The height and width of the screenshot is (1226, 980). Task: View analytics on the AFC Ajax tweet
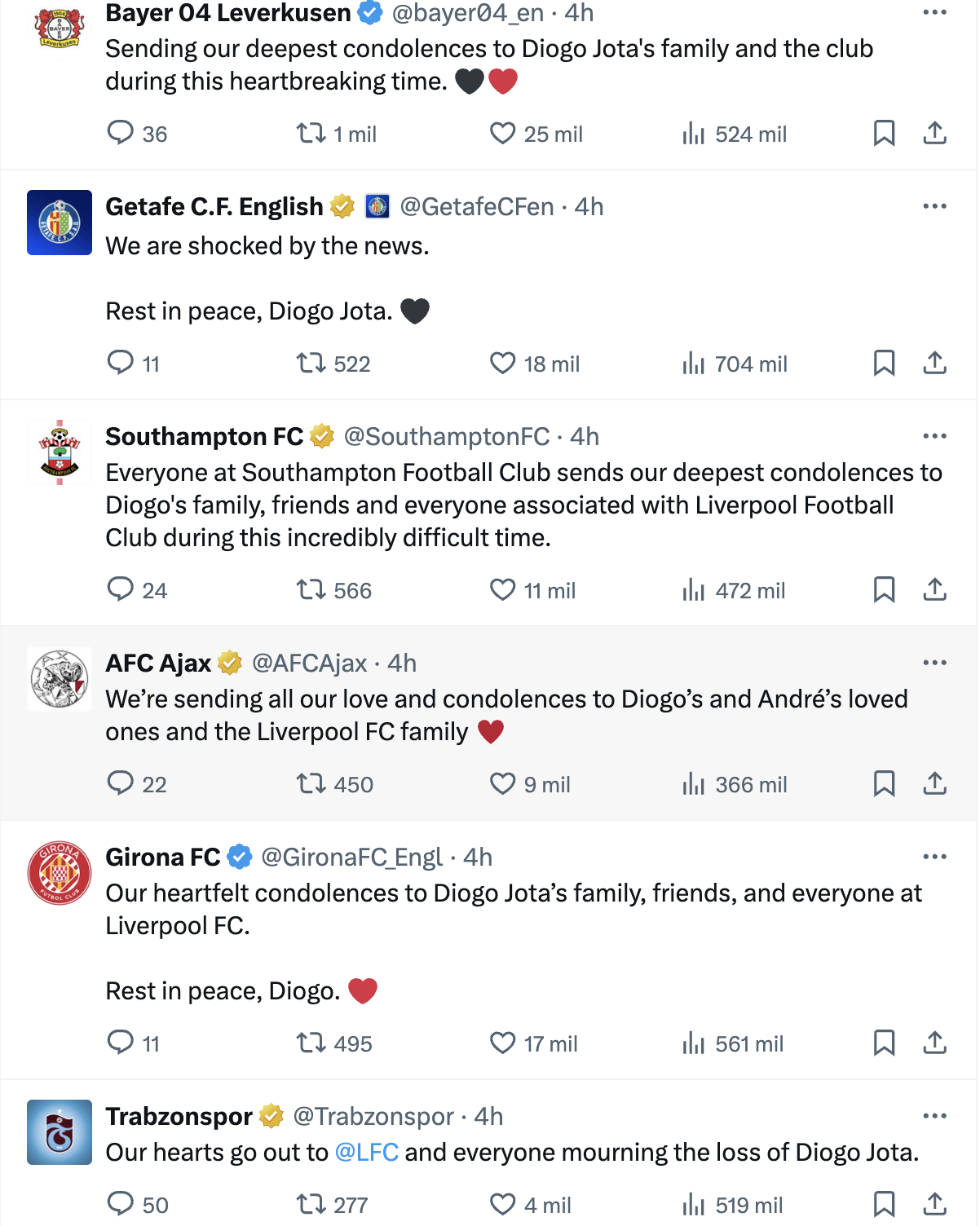click(x=693, y=784)
